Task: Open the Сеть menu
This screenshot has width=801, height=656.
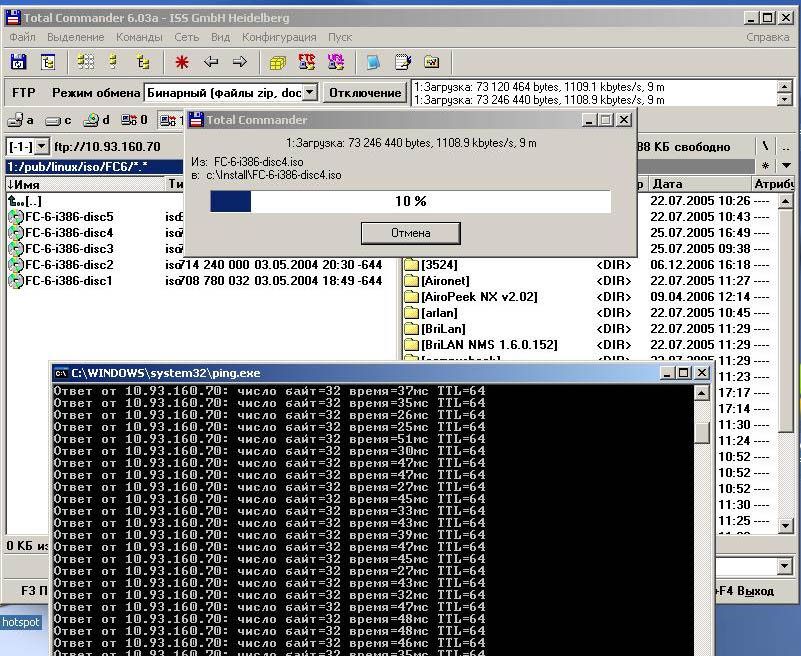Action: 186,37
